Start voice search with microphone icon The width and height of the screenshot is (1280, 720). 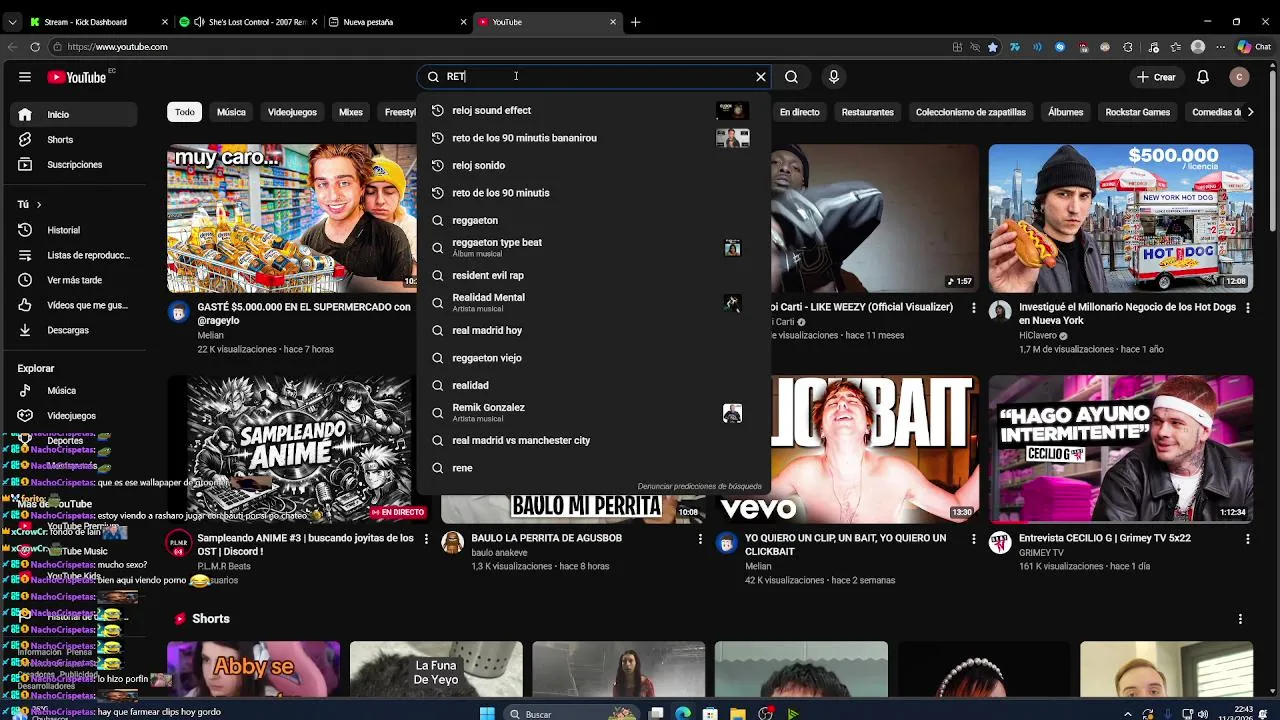click(834, 77)
